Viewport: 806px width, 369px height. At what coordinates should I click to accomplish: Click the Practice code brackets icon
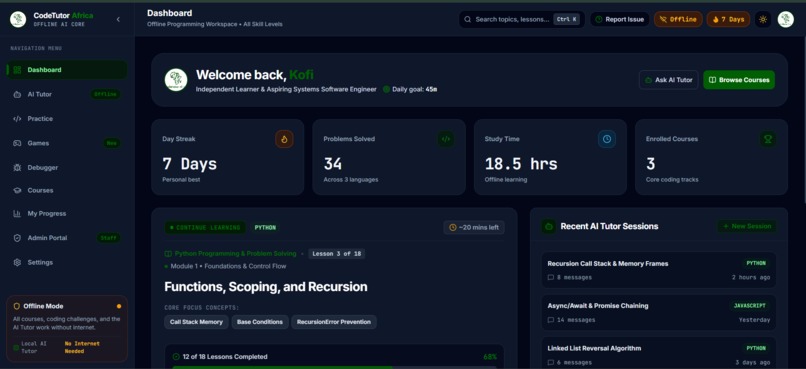point(17,119)
